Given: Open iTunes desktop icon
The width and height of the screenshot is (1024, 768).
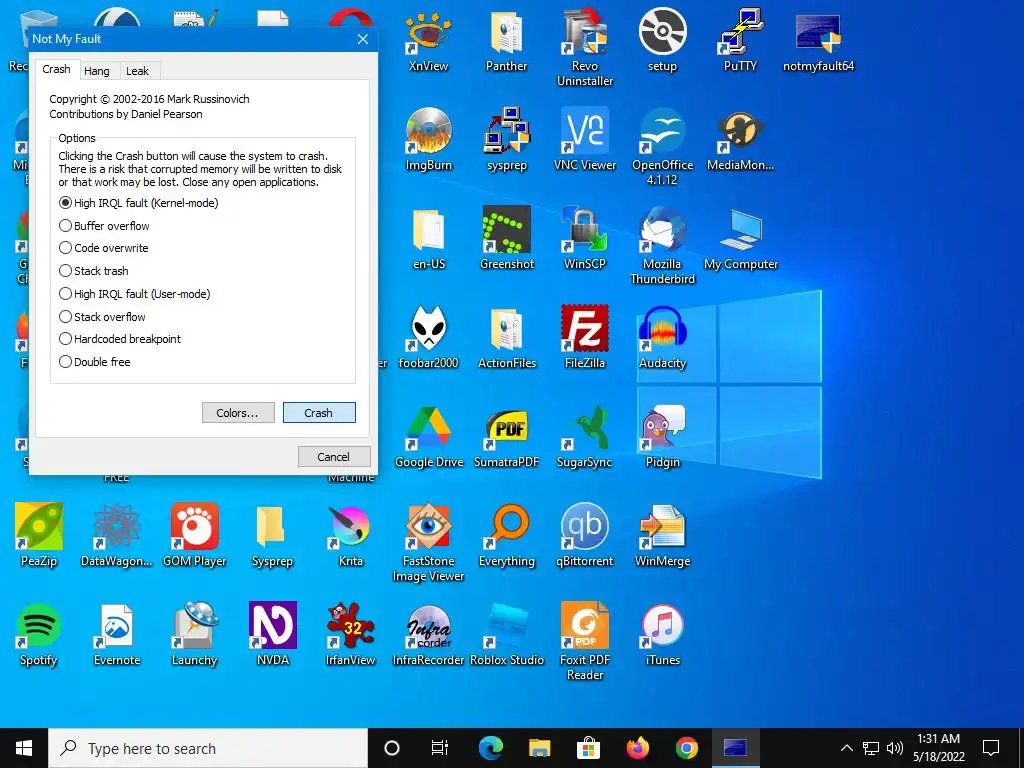Looking at the screenshot, I should tap(662, 635).
